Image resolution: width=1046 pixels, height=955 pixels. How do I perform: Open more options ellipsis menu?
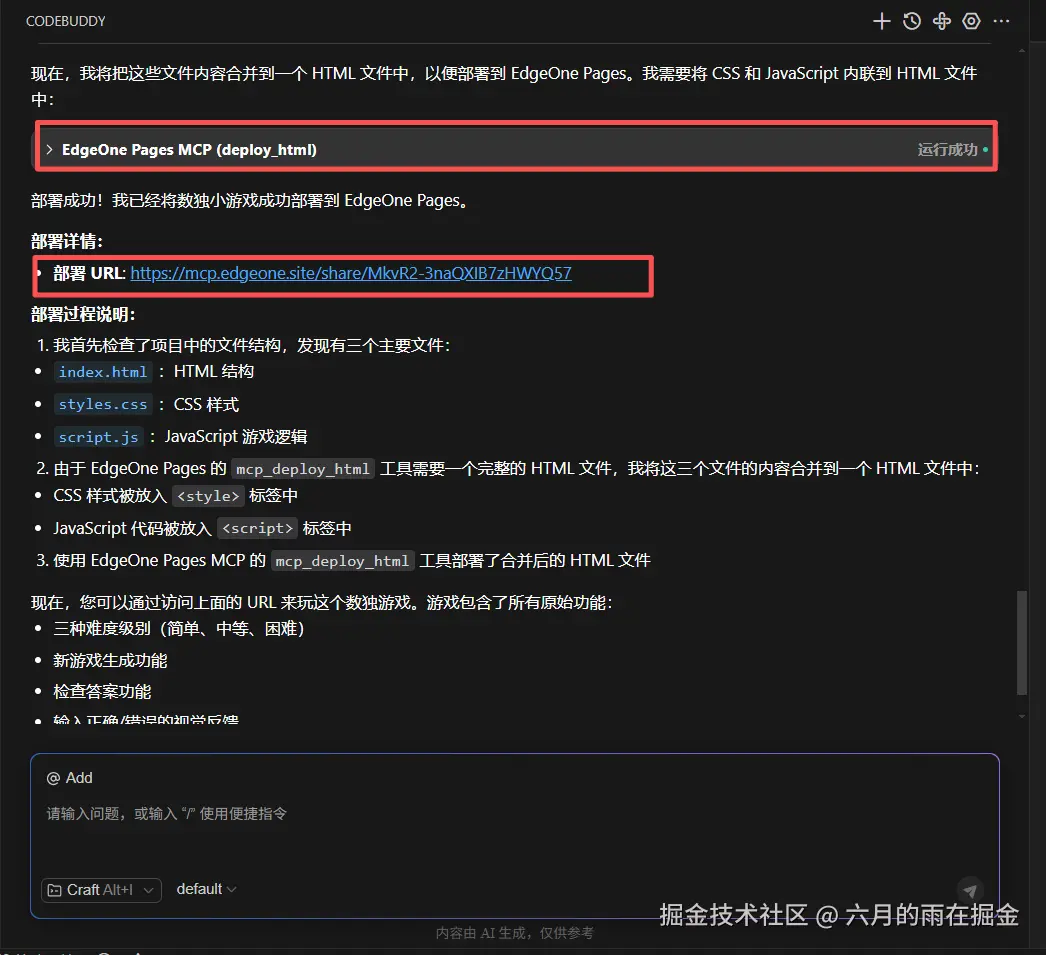(1001, 21)
